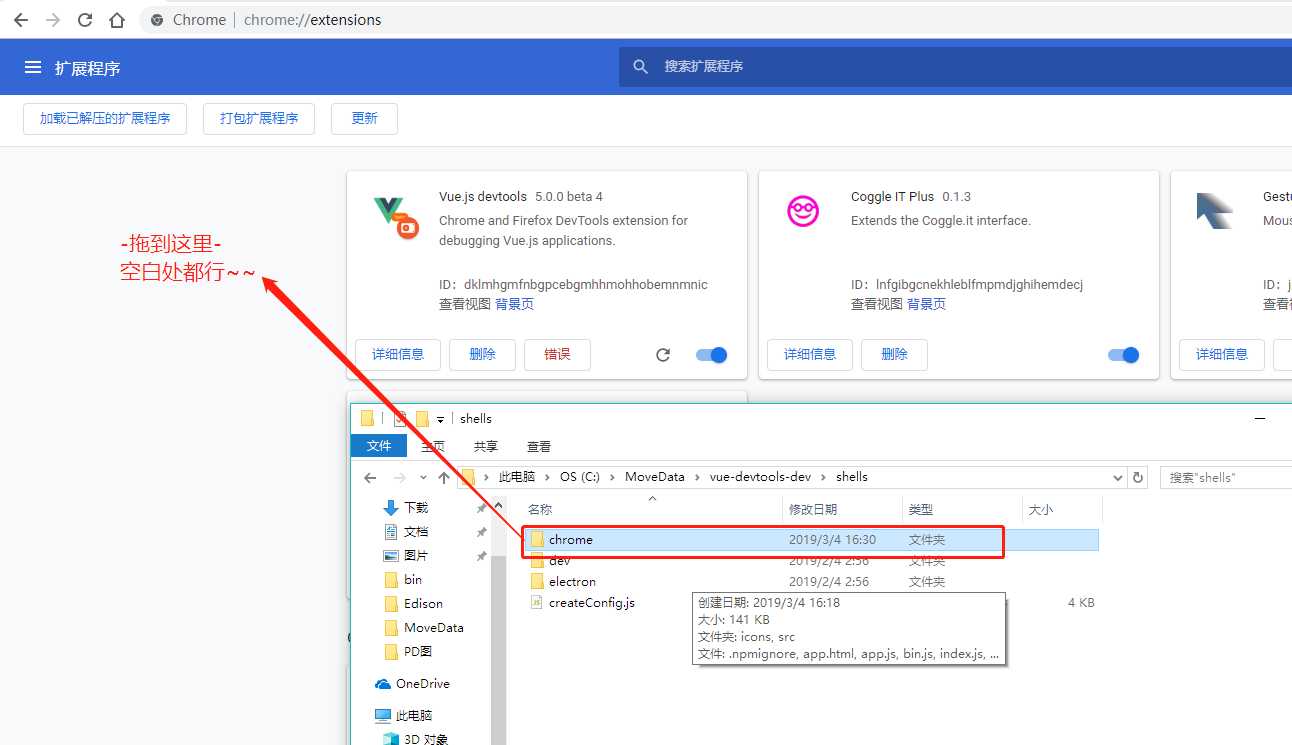Open Explorer recent locations dropdown arrow
The width and height of the screenshot is (1292, 745).
coord(424,477)
